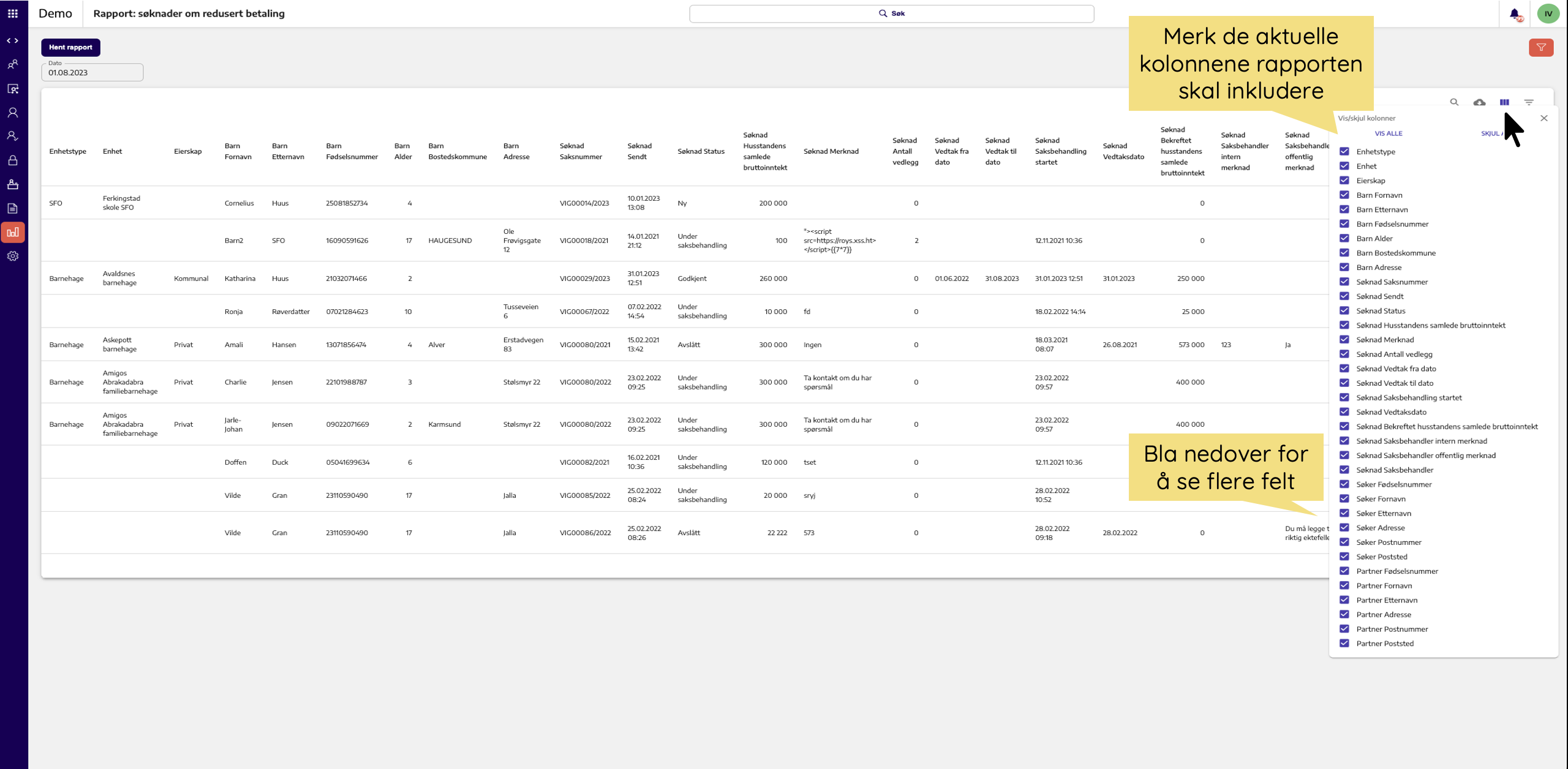Open the people chart board sidebar icon
The image size is (1568, 769).
pyautogui.click(x=13, y=89)
